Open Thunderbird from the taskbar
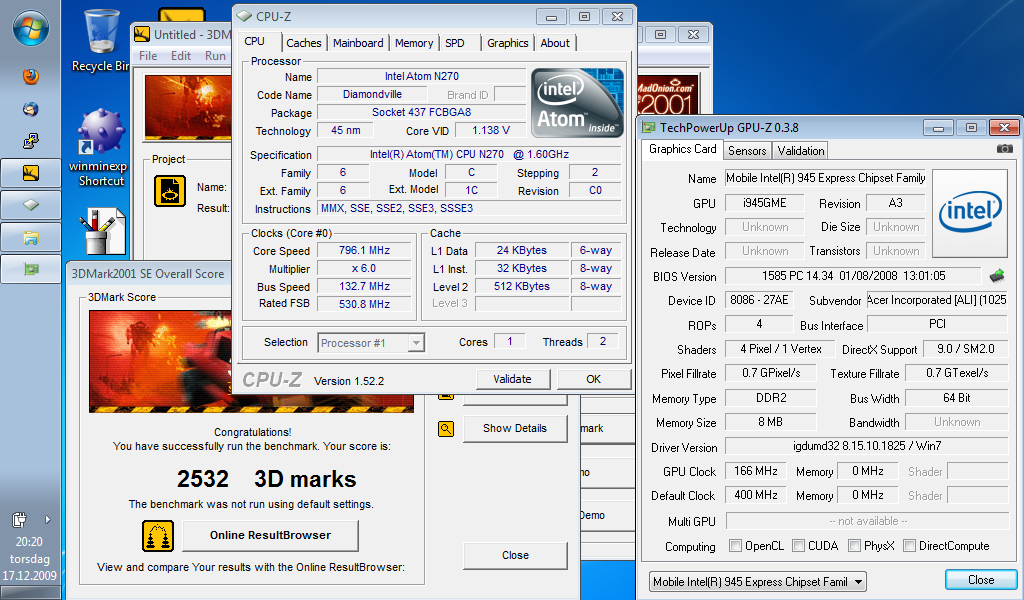 coord(30,108)
